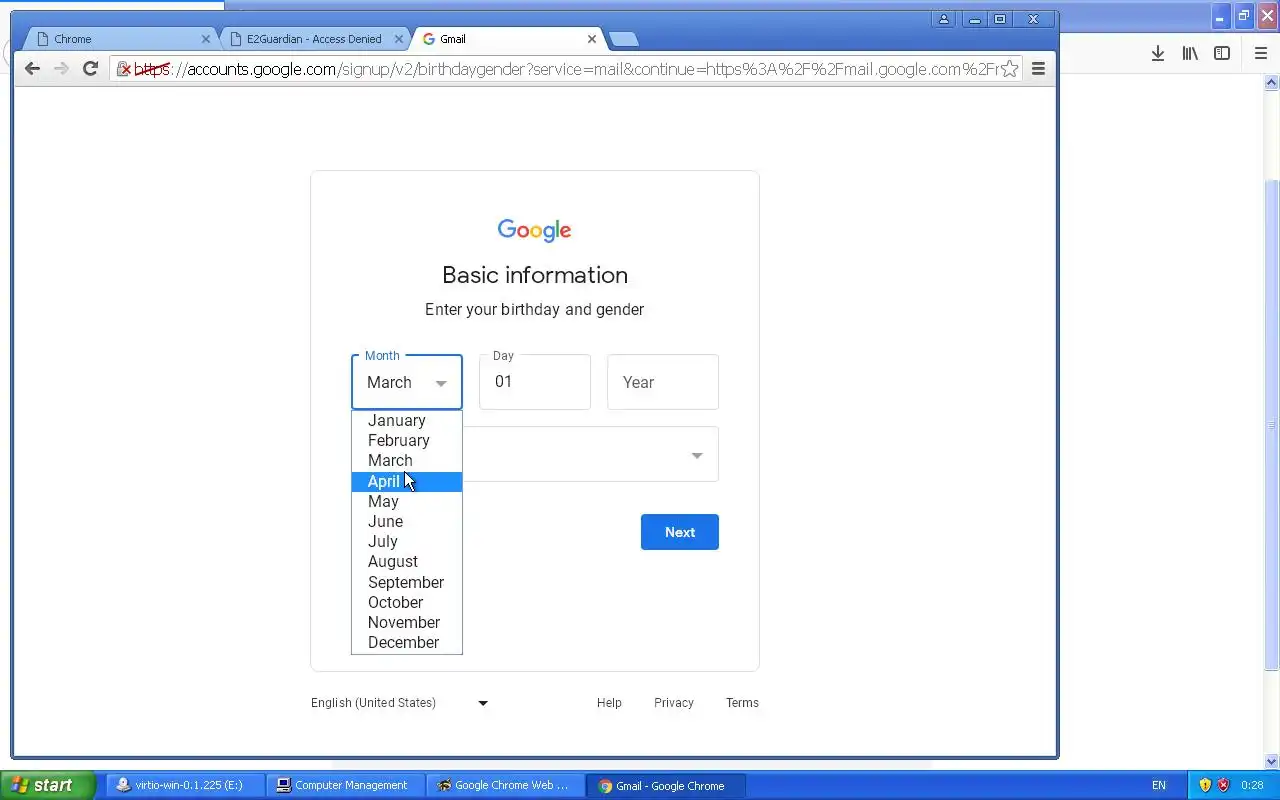Collapse the Month dropdown arrow

[441, 384]
